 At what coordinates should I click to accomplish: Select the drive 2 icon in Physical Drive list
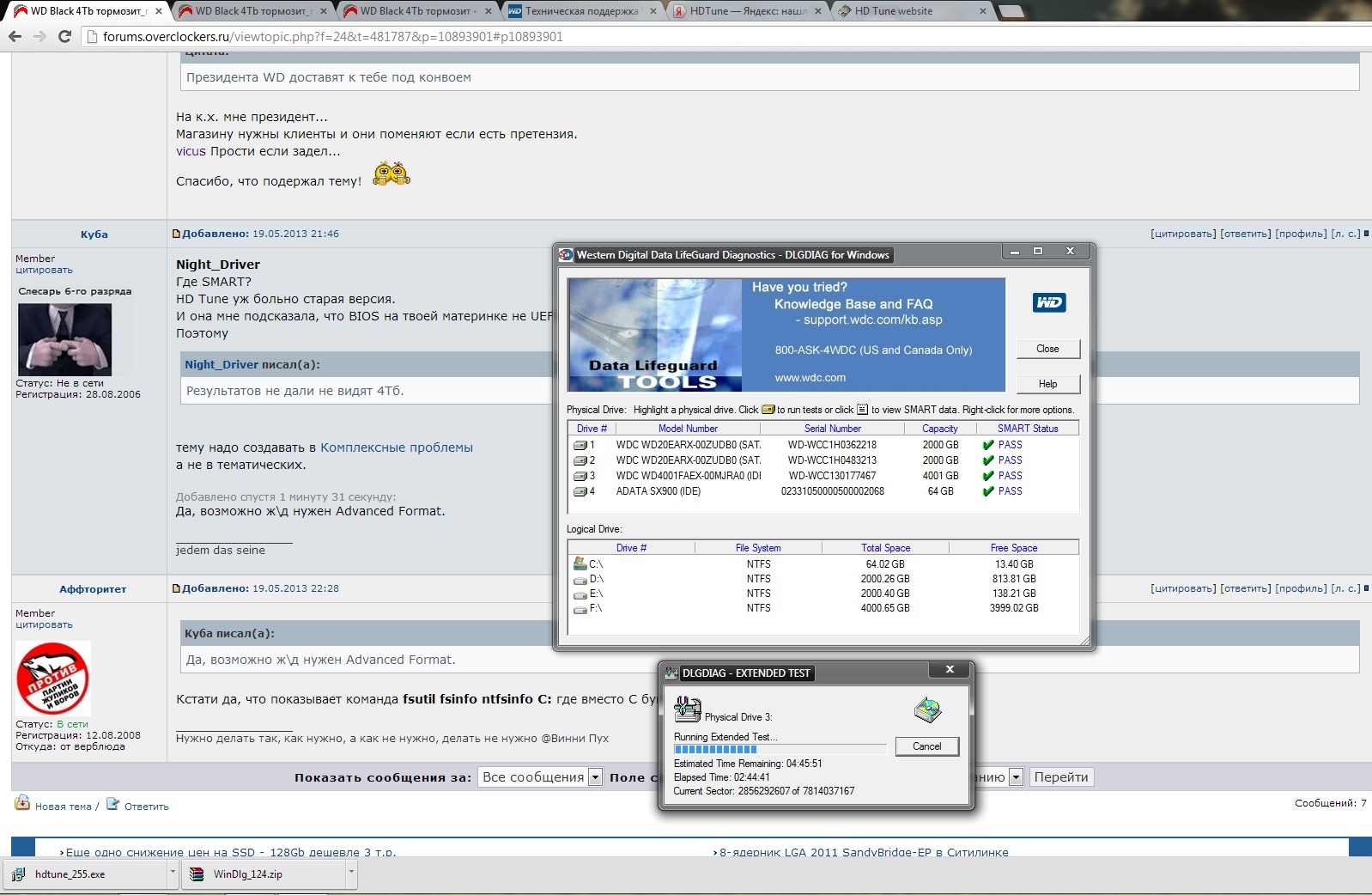point(580,460)
